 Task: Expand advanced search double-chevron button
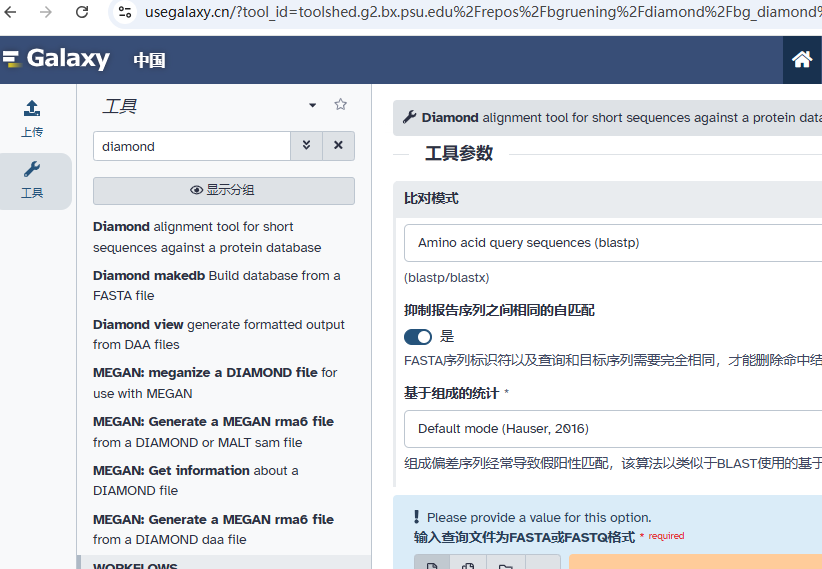pos(307,146)
